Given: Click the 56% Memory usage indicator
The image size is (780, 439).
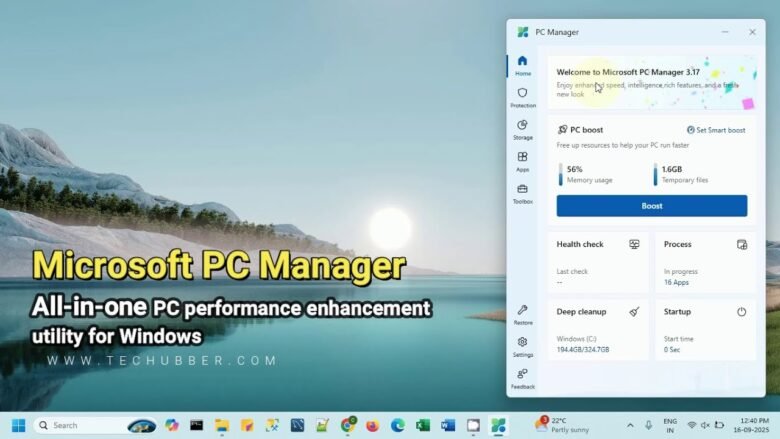Looking at the screenshot, I should pos(585,174).
